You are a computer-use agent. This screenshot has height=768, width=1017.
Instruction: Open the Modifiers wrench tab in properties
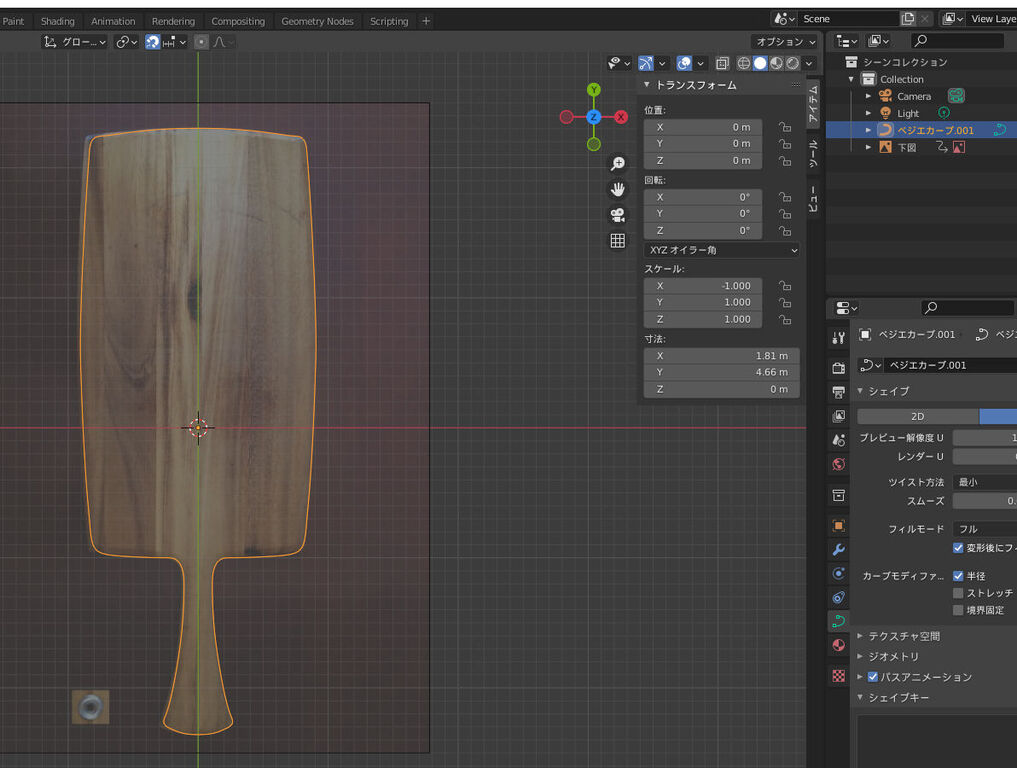(x=839, y=550)
